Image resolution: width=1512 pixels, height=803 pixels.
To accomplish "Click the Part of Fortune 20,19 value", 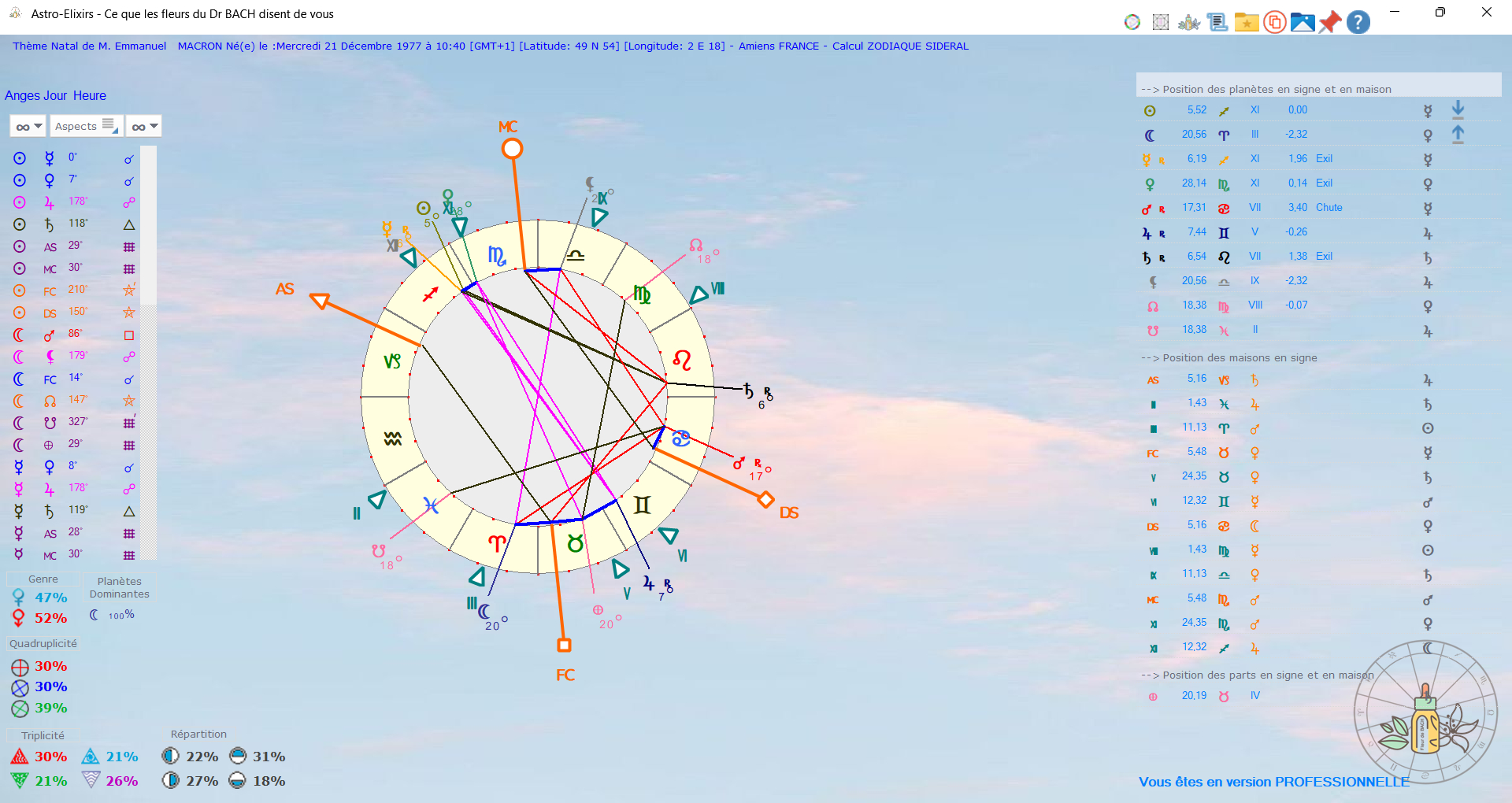I will (x=1194, y=696).
